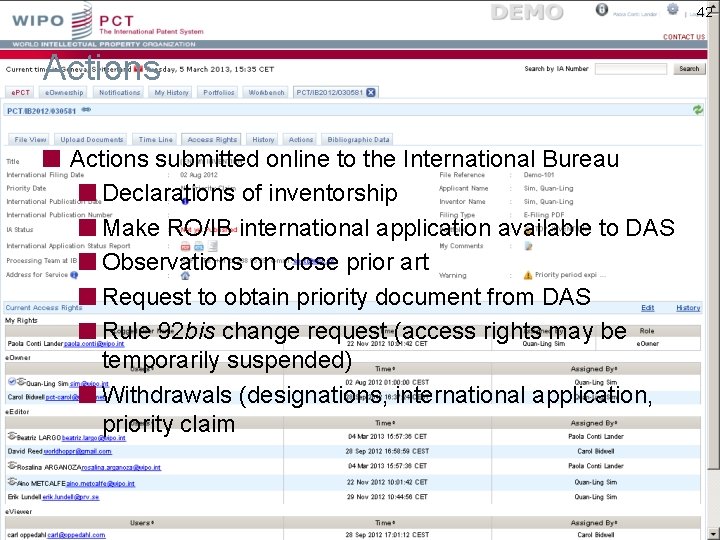Click the home address icon
720x540 pixels.
pos(185,276)
